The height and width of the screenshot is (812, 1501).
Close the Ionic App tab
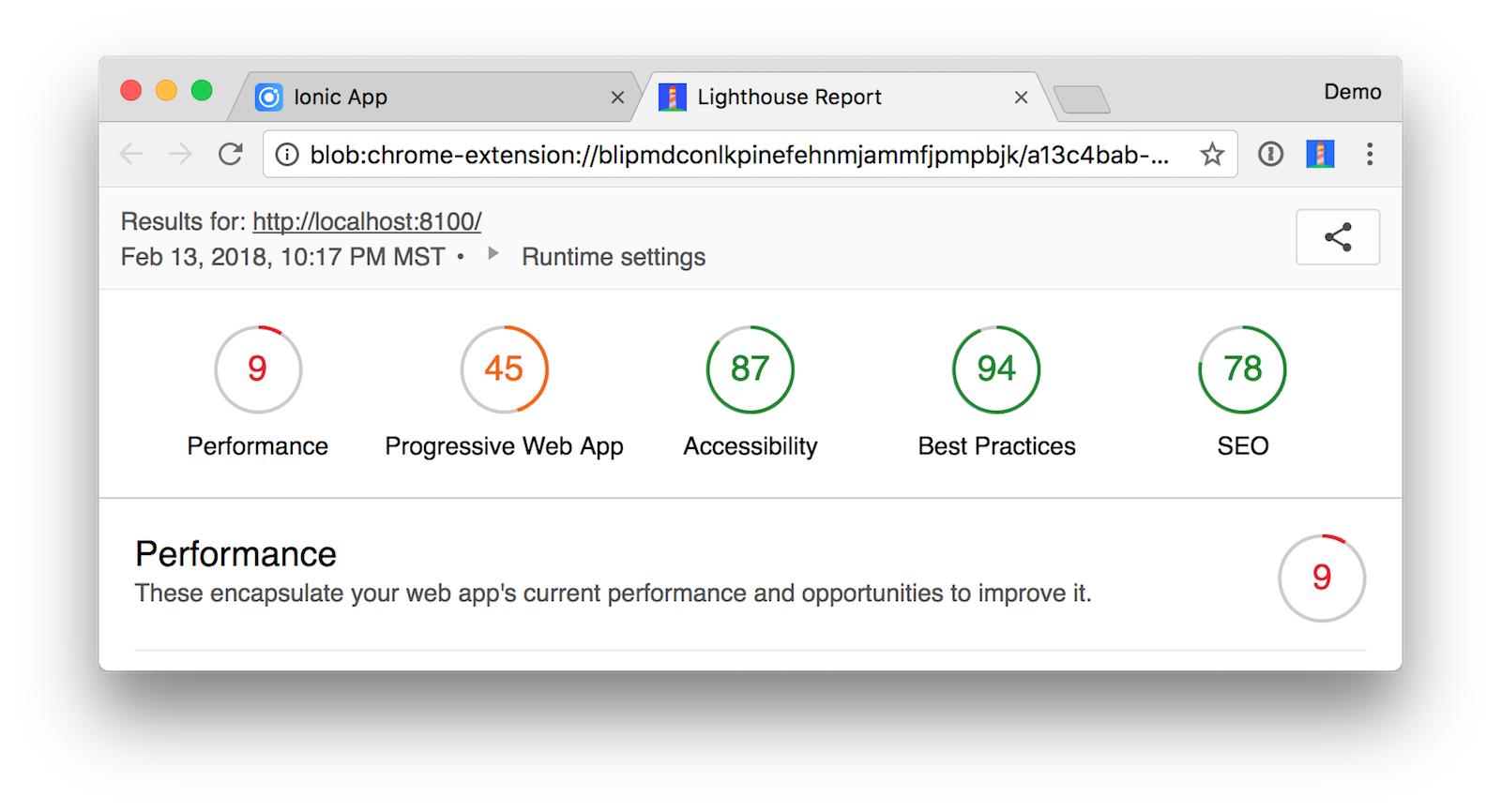click(617, 98)
